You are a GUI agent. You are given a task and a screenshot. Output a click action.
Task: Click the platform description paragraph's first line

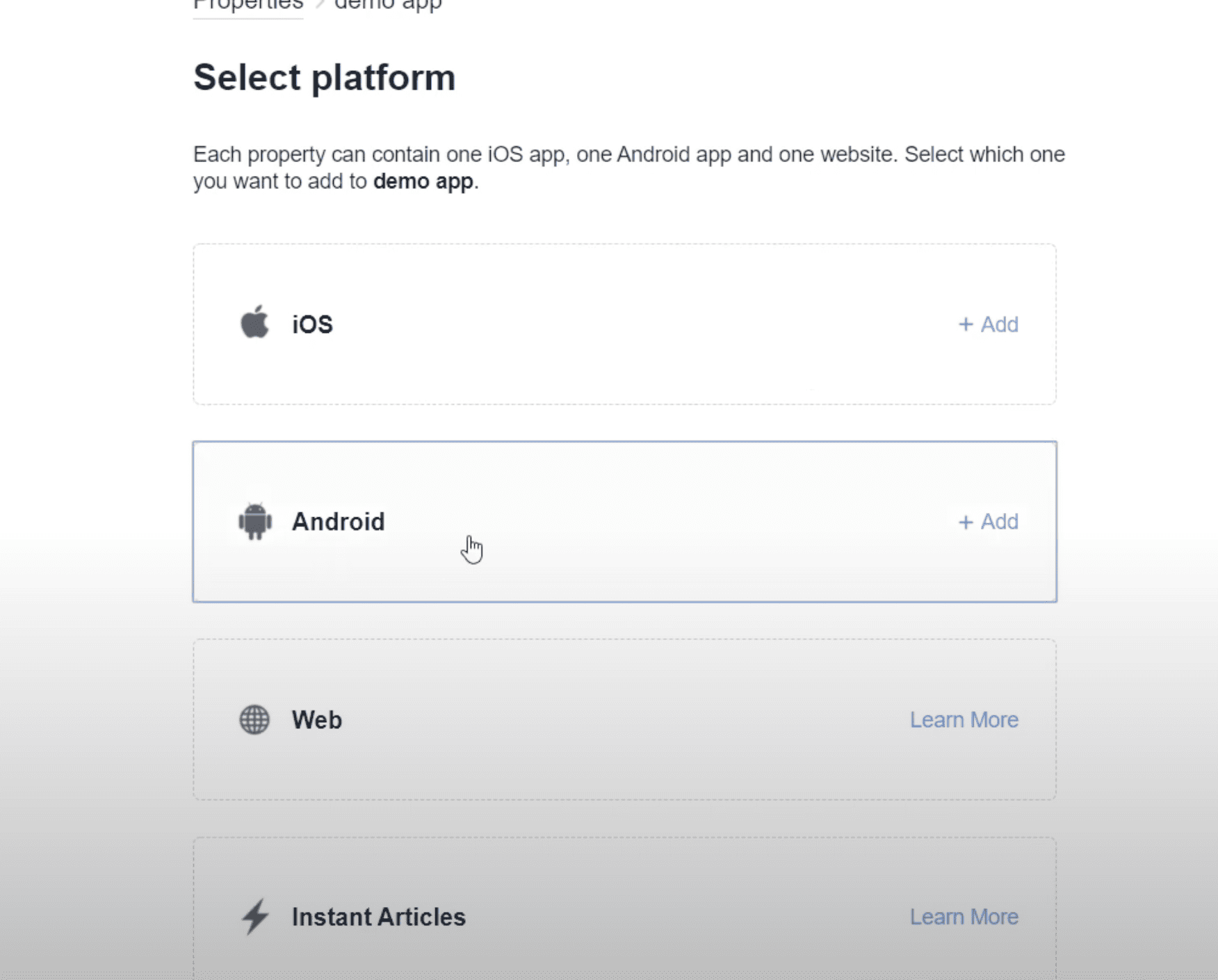click(x=628, y=154)
